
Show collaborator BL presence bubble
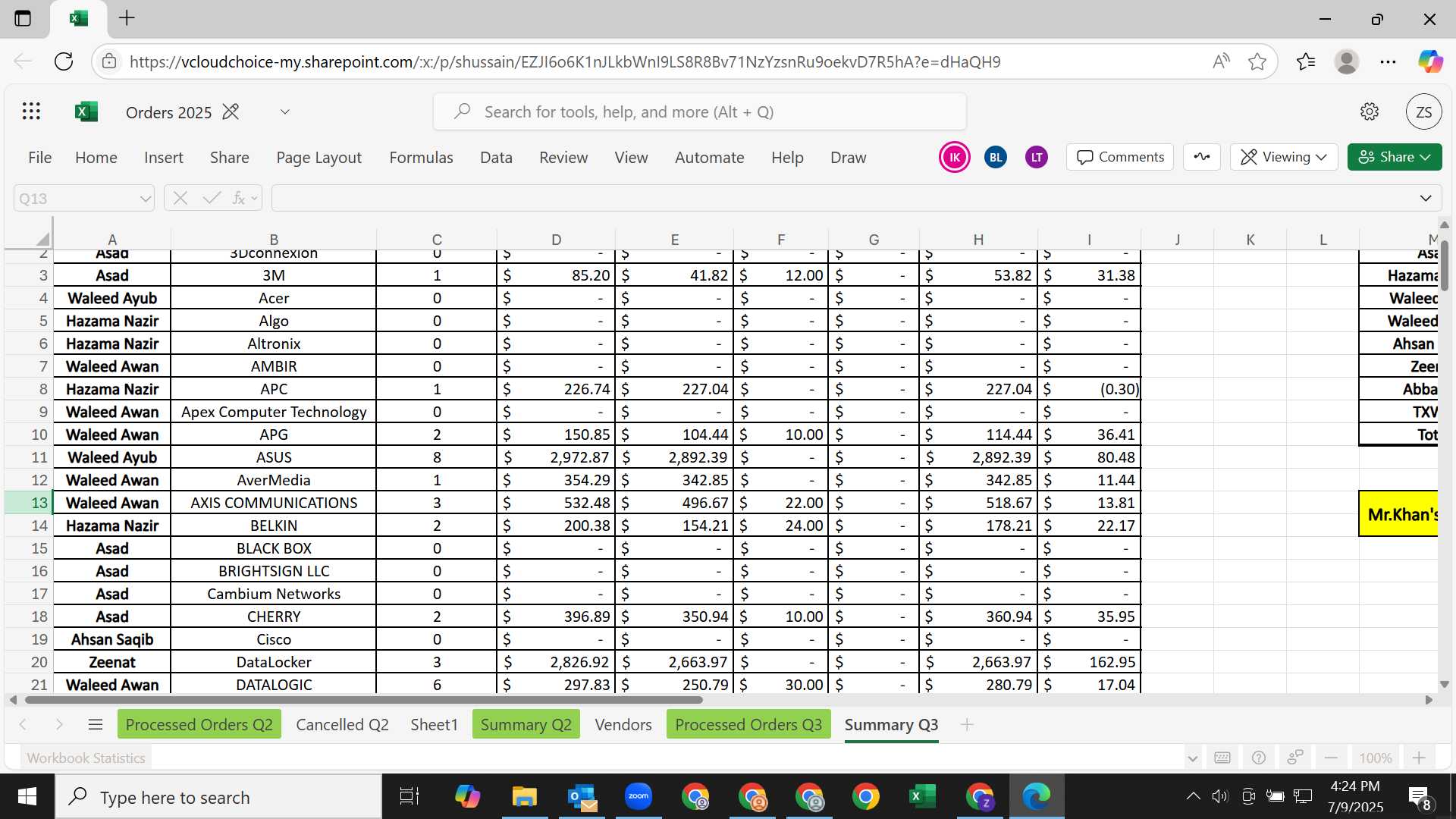(996, 158)
